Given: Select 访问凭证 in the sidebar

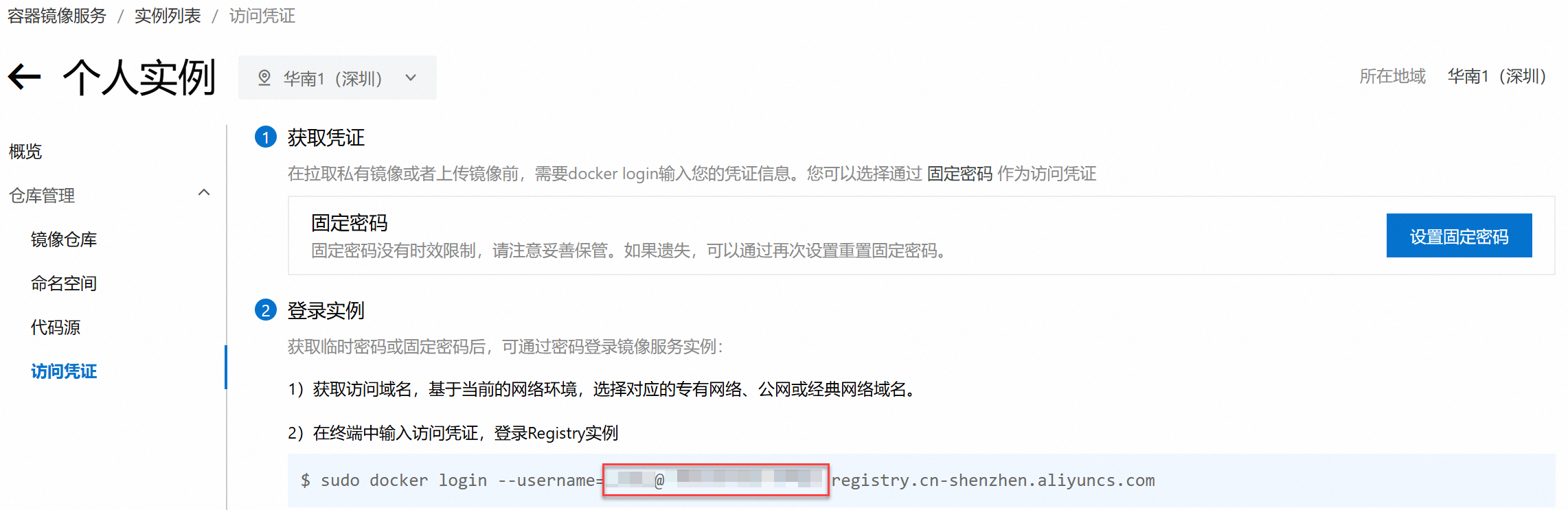Looking at the screenshot, I should [x=64, y=371].
